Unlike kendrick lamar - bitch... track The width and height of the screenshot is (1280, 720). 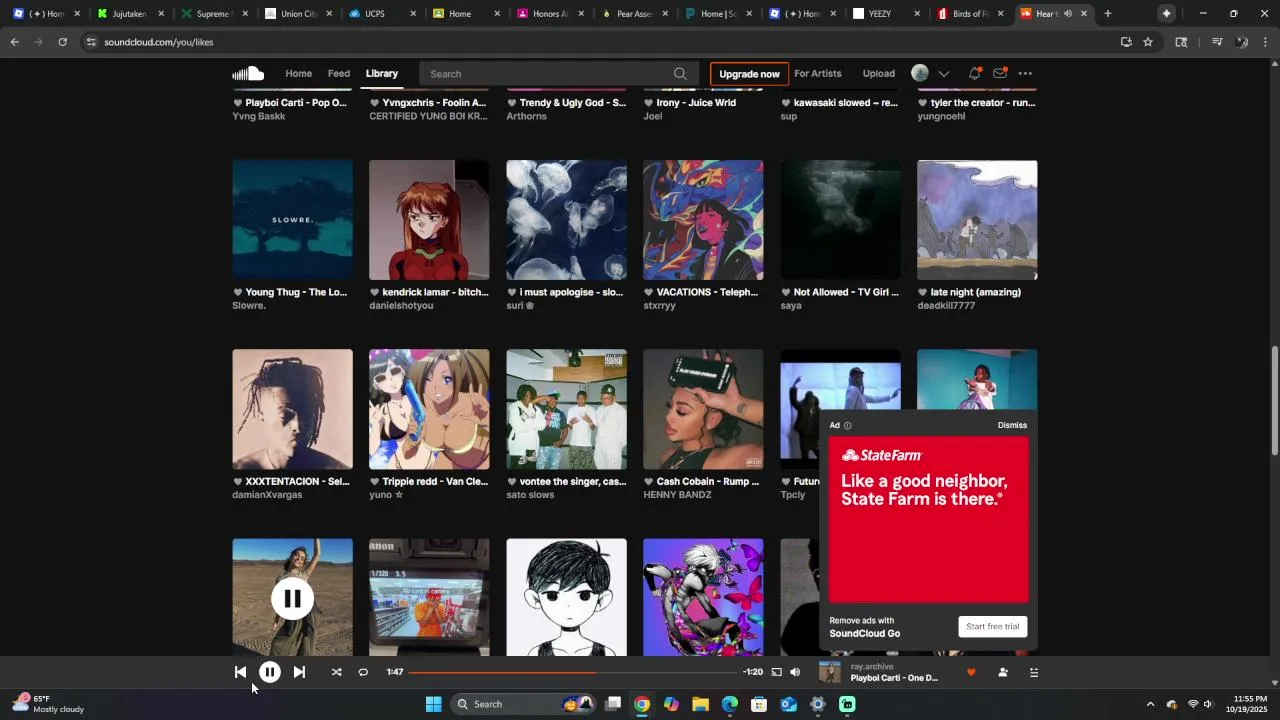pos(375,292)
